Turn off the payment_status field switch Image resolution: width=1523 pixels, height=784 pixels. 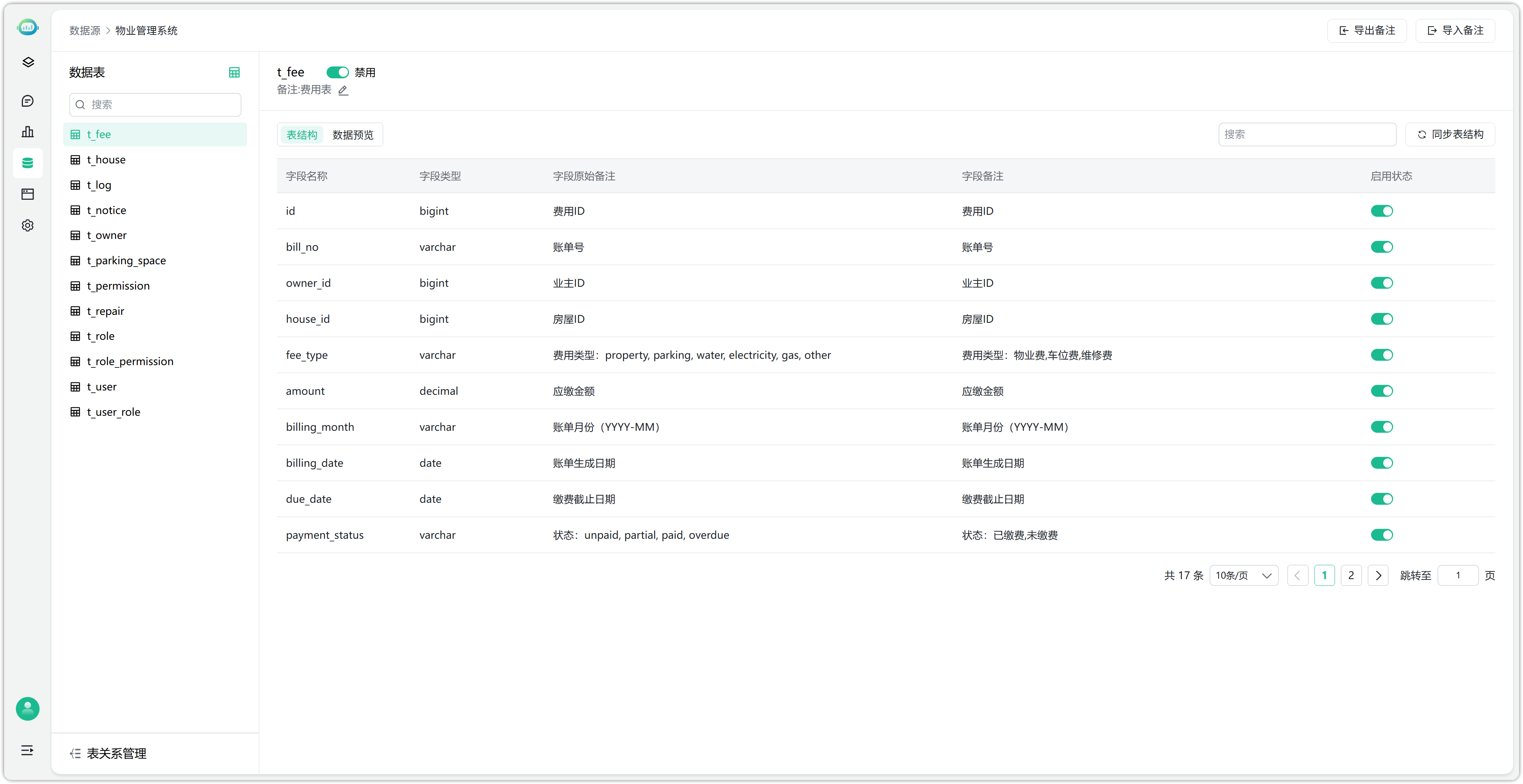(1381, 535)
